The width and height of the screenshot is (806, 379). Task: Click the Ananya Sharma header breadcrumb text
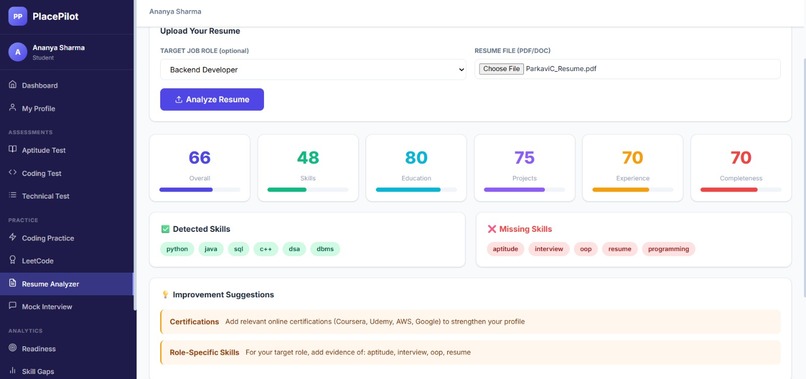(x=175, y=11)
